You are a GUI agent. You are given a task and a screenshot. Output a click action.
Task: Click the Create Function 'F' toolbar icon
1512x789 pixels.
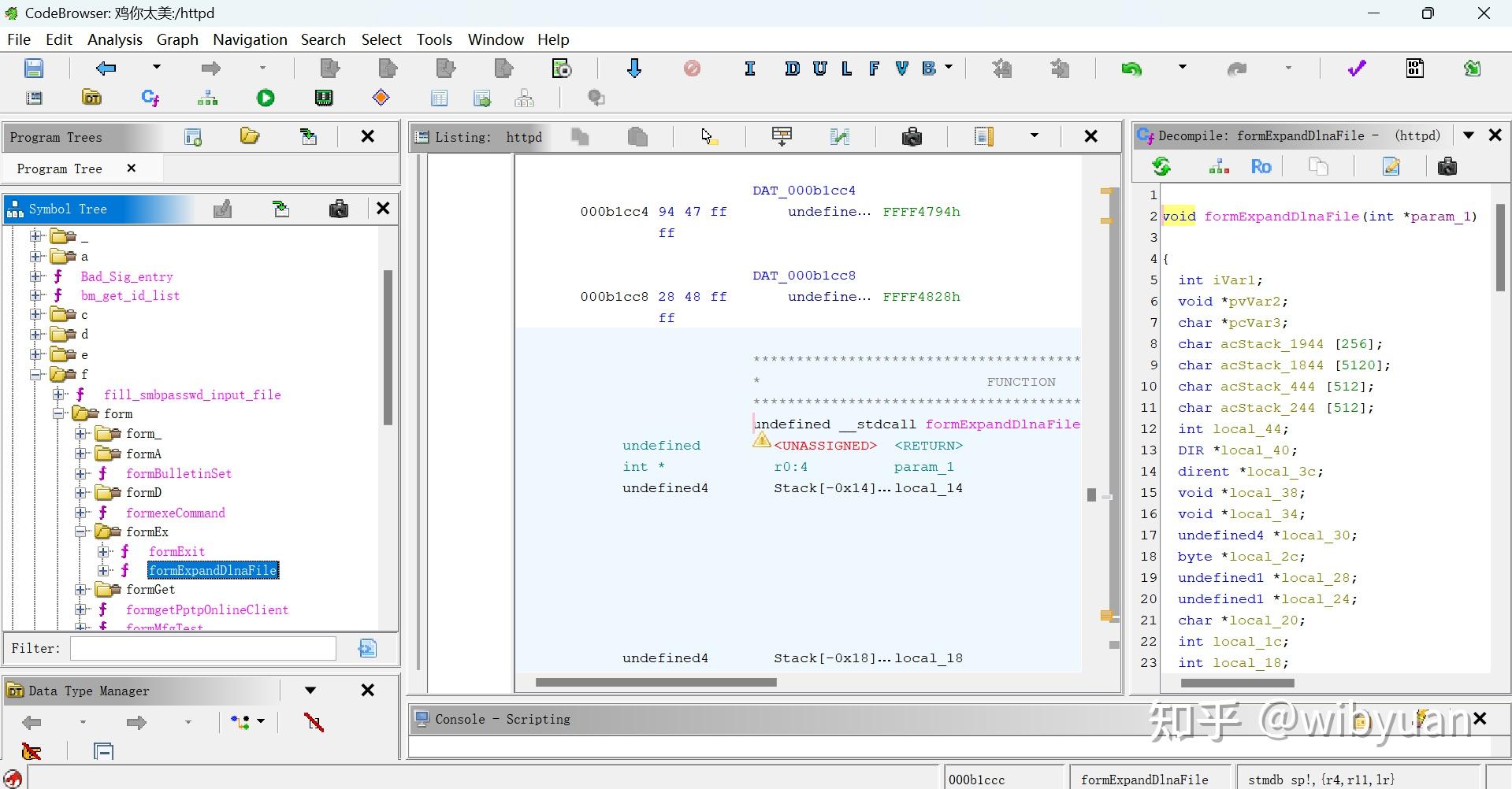[x=874, y=69]
